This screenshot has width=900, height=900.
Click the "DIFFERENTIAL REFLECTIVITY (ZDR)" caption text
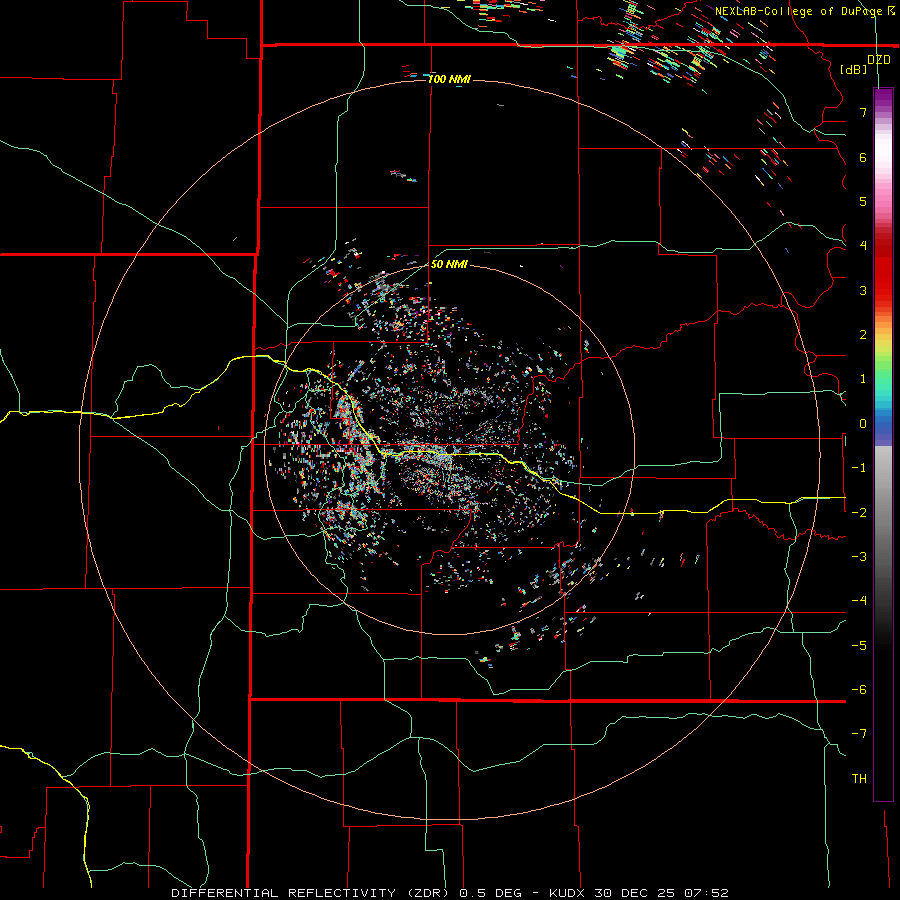311,893
